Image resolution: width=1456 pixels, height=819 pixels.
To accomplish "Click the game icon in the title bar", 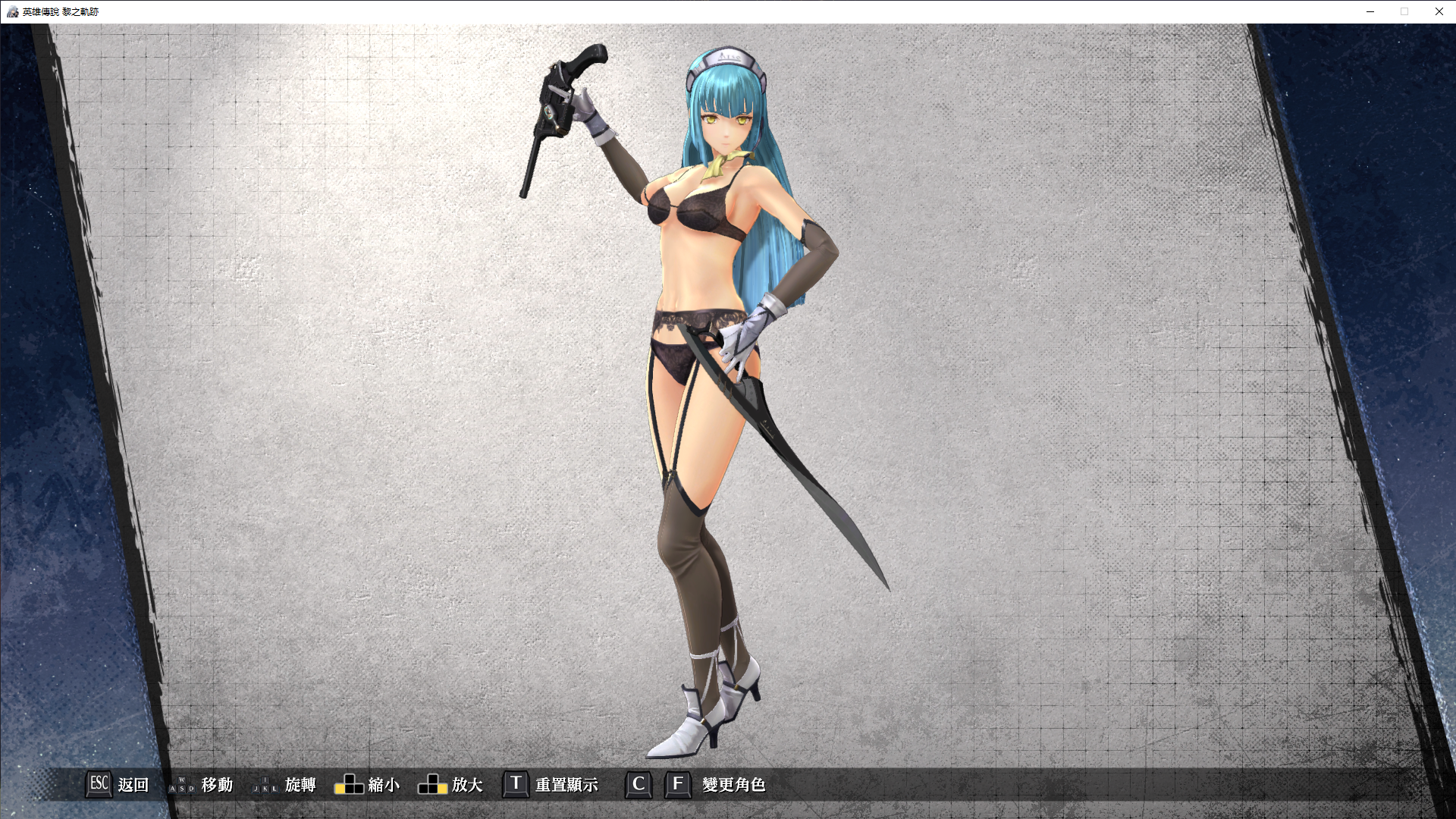I will (12, 11).
